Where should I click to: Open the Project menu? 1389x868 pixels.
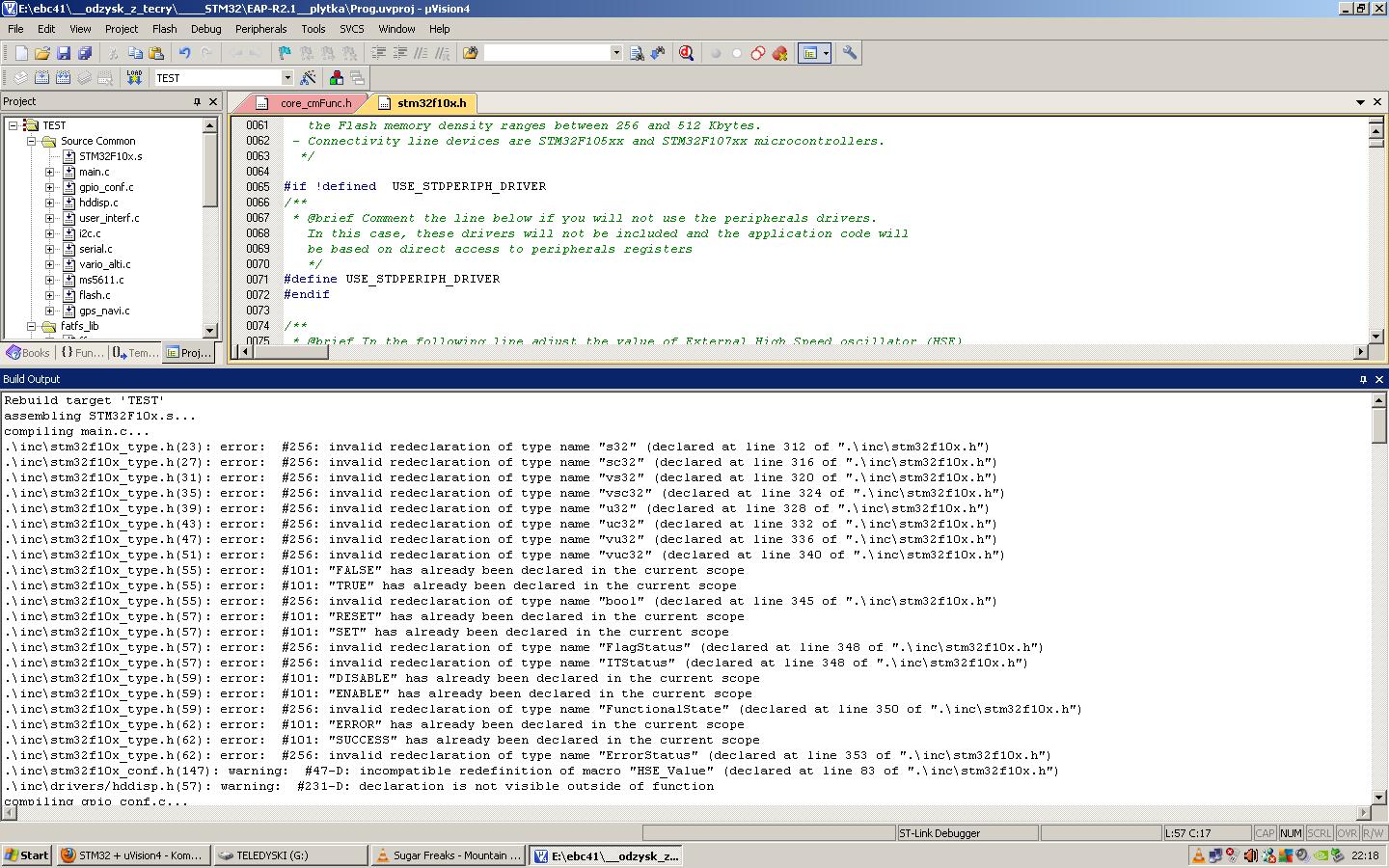[122, 29]
